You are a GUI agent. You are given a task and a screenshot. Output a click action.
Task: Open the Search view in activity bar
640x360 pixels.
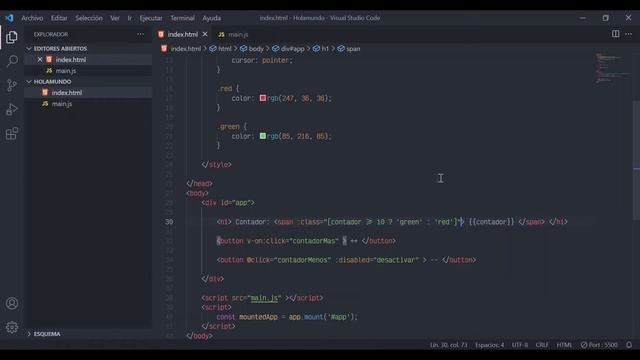pos(12,61)
